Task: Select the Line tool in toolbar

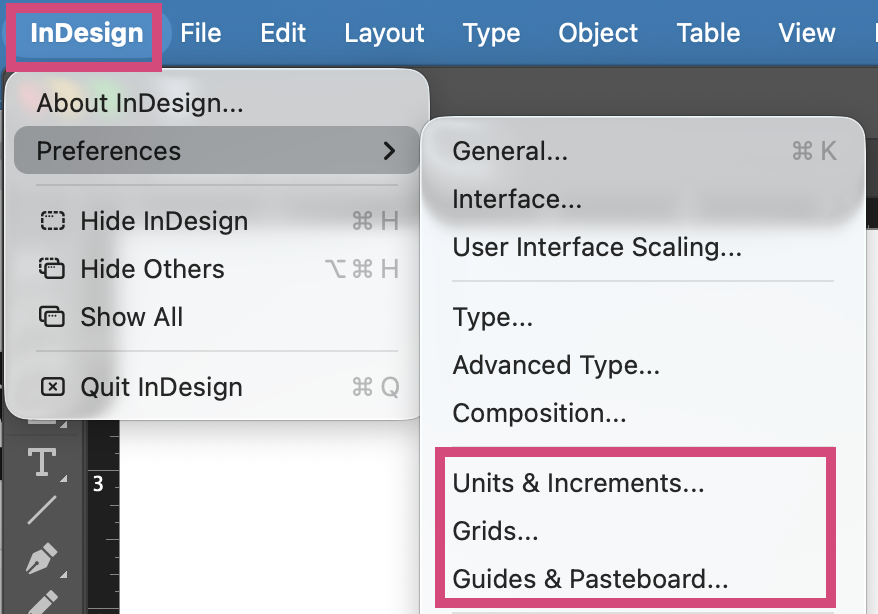Action: (x=42, y=510)
